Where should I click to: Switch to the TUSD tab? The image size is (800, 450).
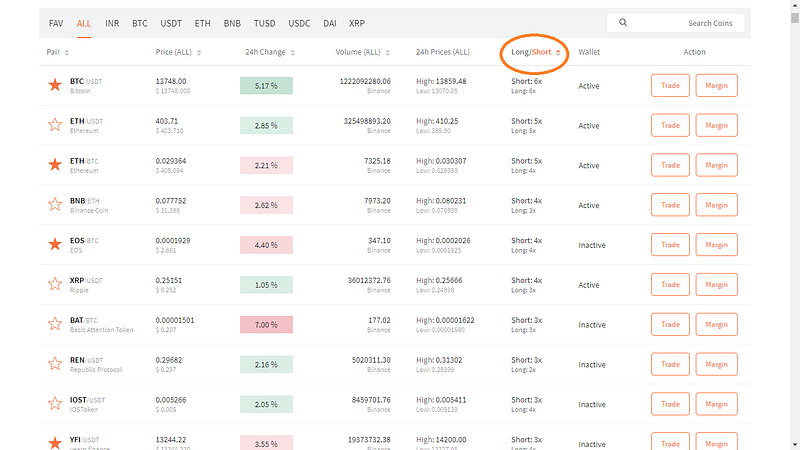(264, 23)
